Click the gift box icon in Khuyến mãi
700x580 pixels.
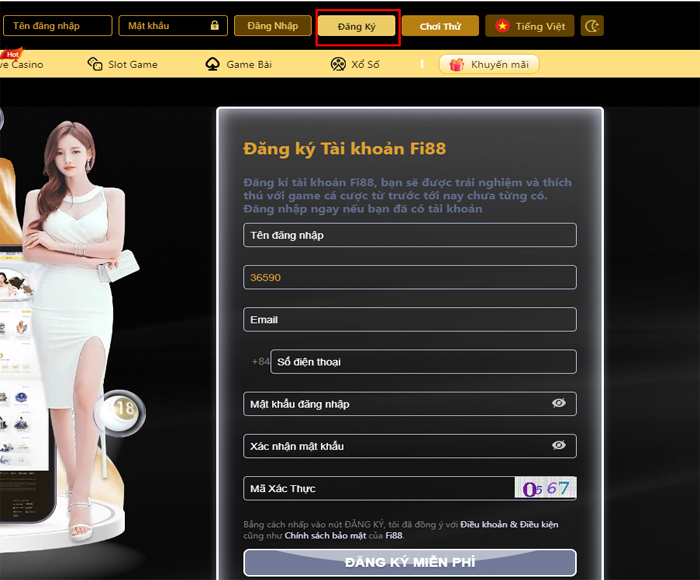pos(456,65)
